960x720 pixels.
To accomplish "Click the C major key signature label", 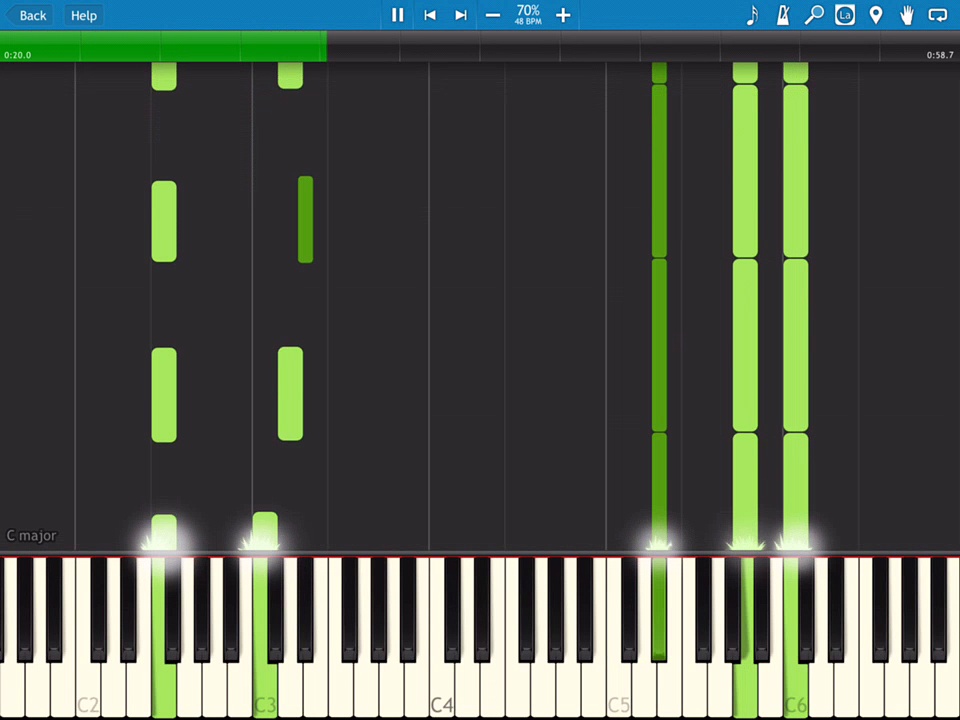I will click(32, 536).
